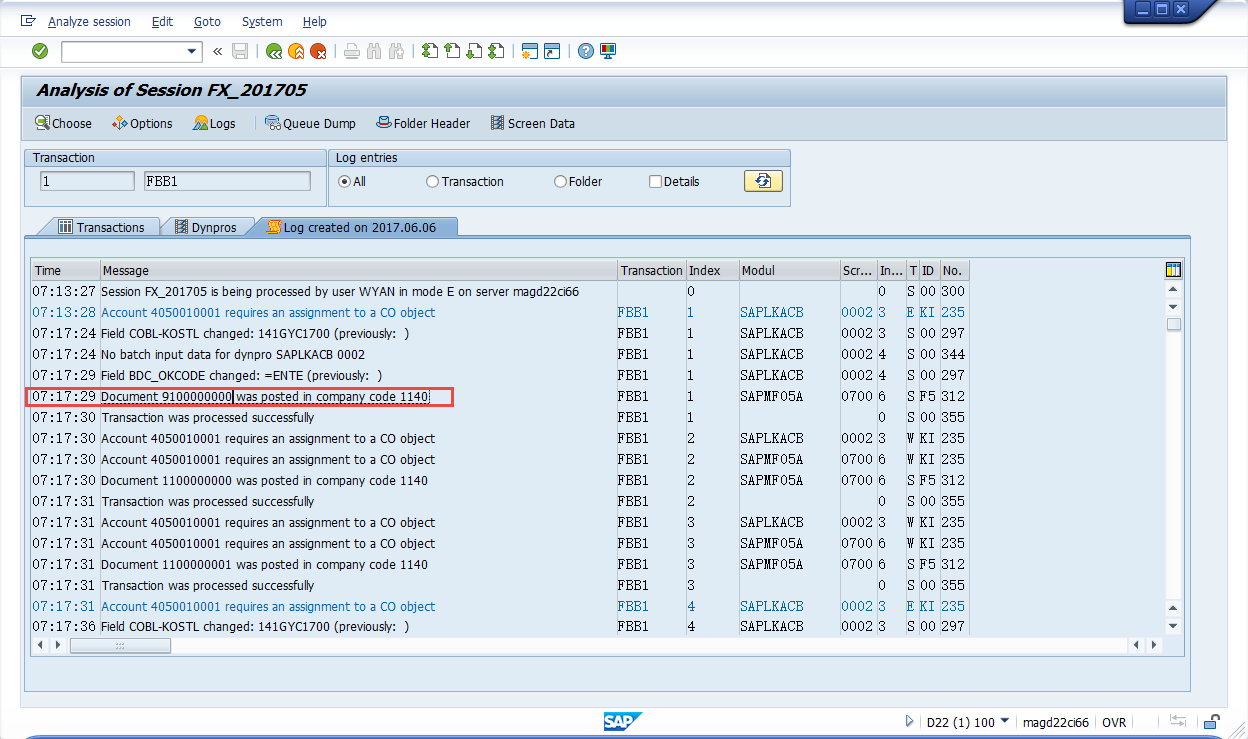Screen dimensions: 1248x739
Task: Switch to the Transactions tab
Action: (x=100, y=227)
